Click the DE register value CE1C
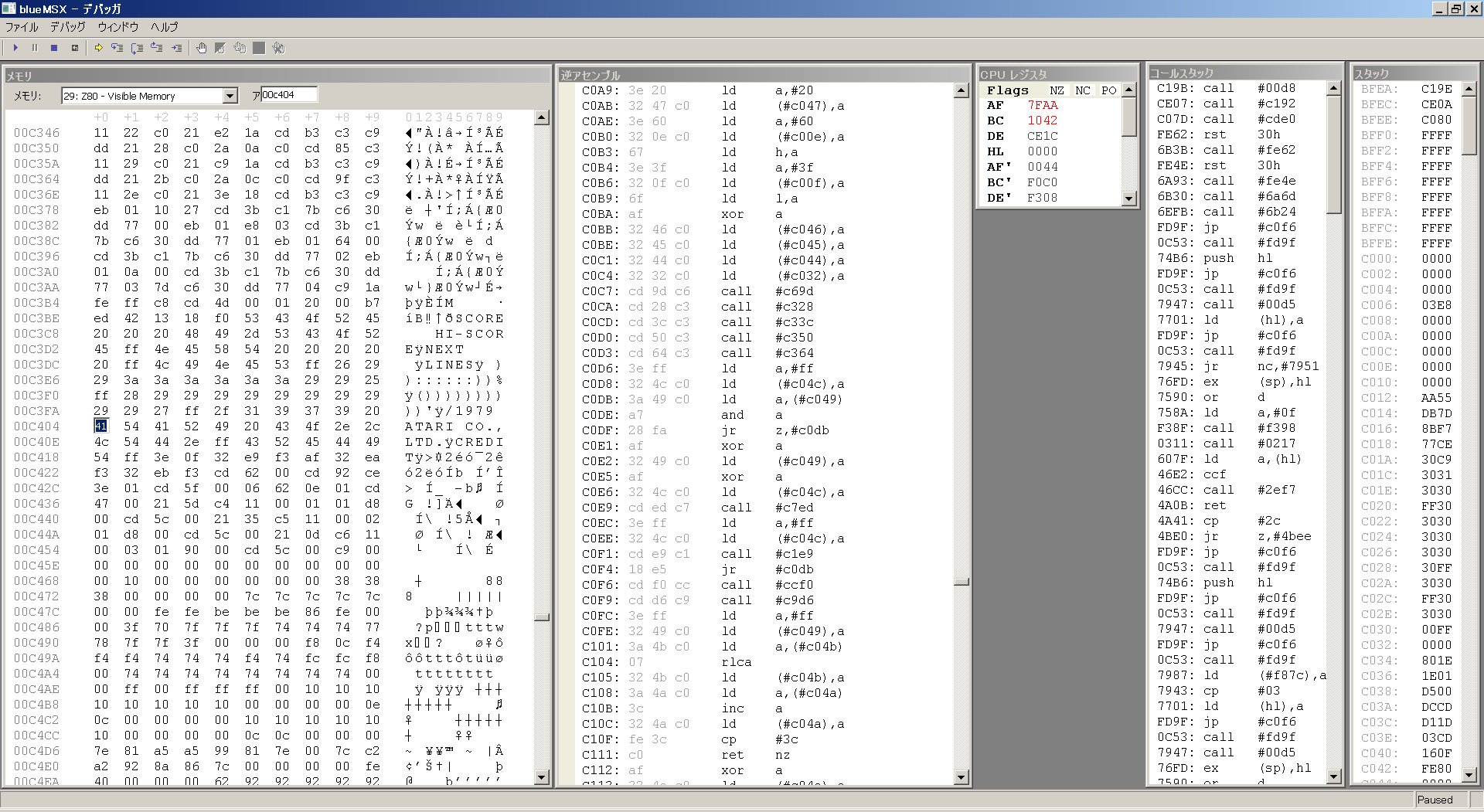This screenshot has height=812, width=1484. tap(1043, 136)
